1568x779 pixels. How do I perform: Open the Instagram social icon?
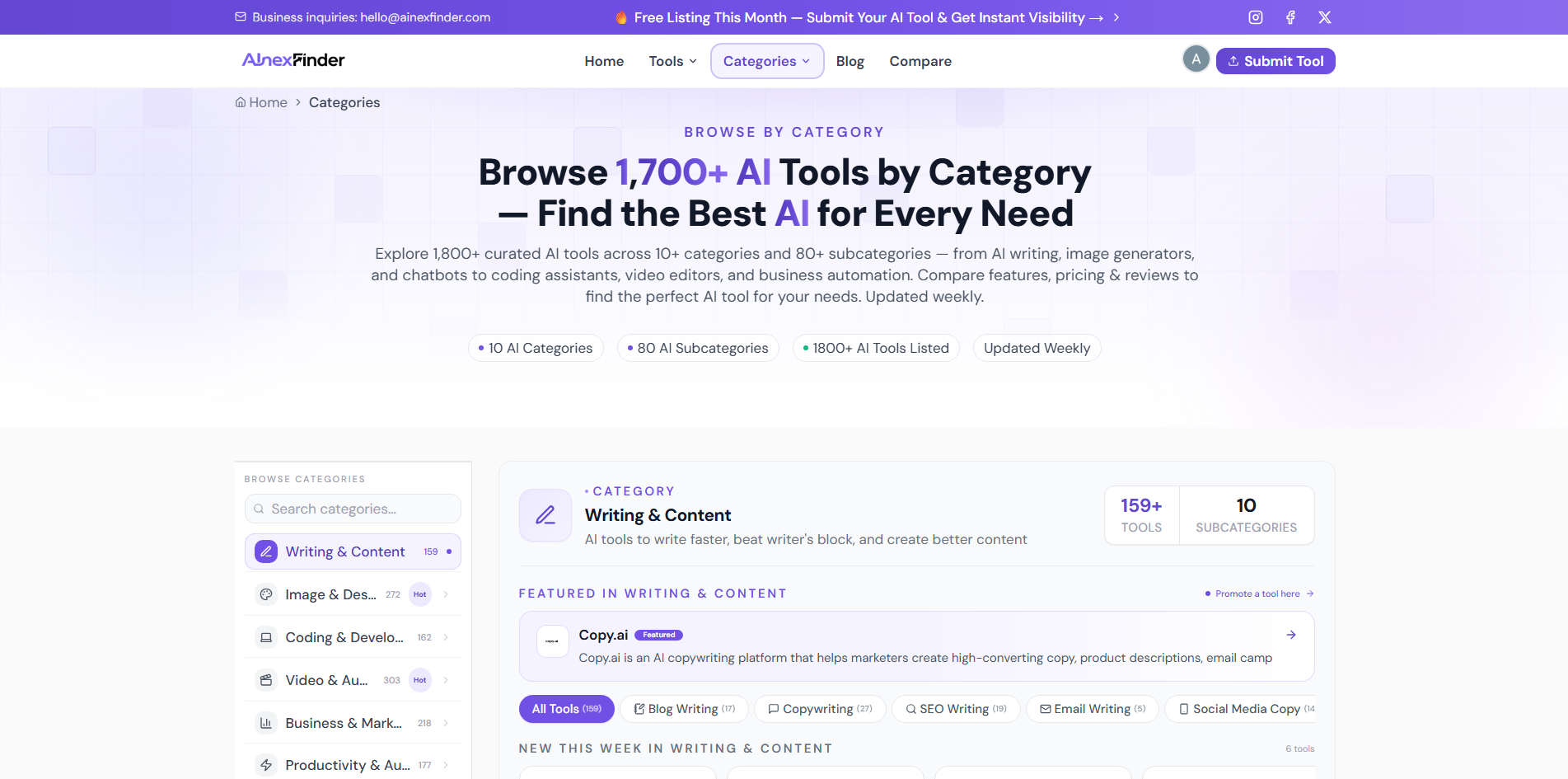(x=1256, y=17)
